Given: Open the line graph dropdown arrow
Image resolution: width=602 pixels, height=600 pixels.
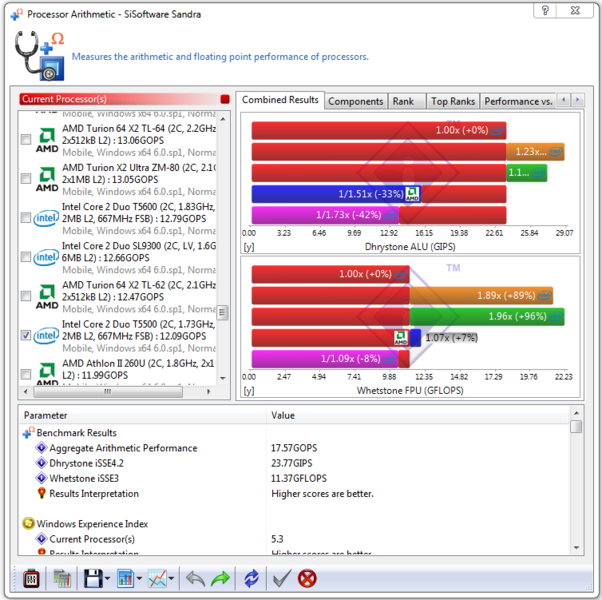Looking at the screenshot, I should 171,579.
